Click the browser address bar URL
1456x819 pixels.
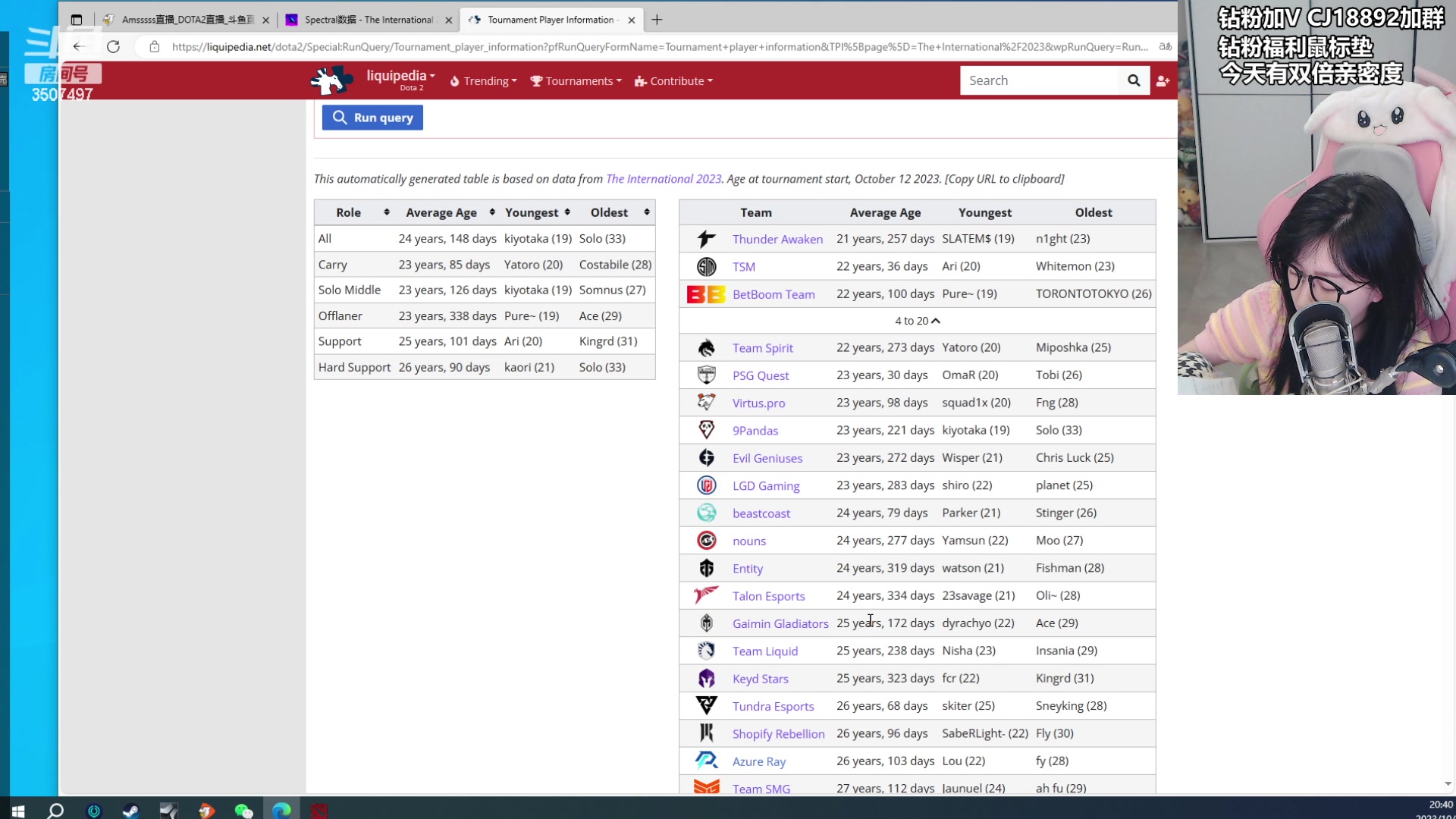point(660,47)
